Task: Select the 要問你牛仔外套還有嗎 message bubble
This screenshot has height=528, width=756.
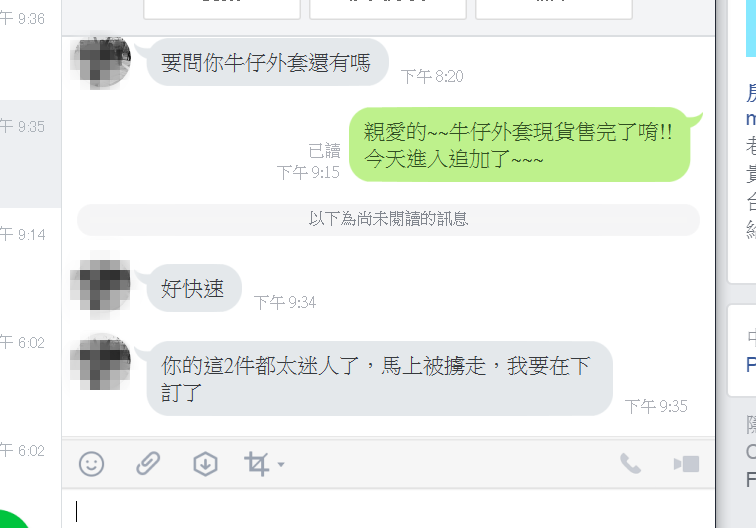Action: [268, 63]
